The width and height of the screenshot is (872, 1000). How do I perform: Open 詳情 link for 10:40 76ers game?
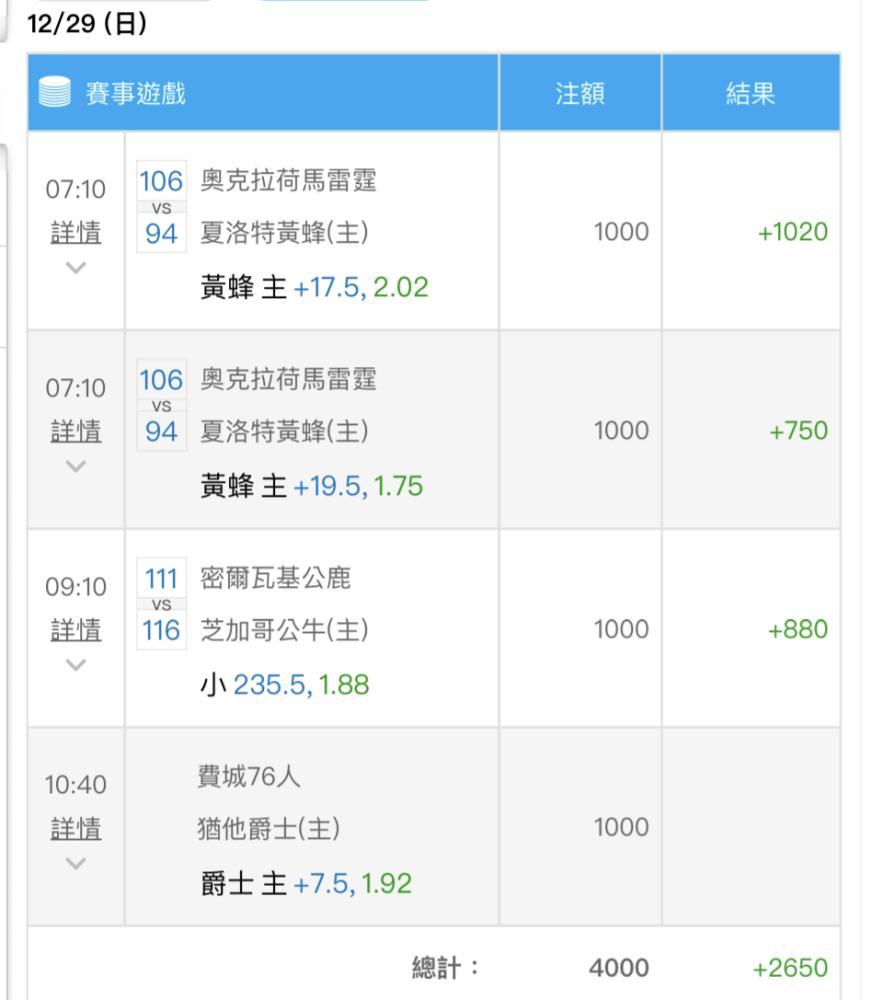click(x=76, y=828)
